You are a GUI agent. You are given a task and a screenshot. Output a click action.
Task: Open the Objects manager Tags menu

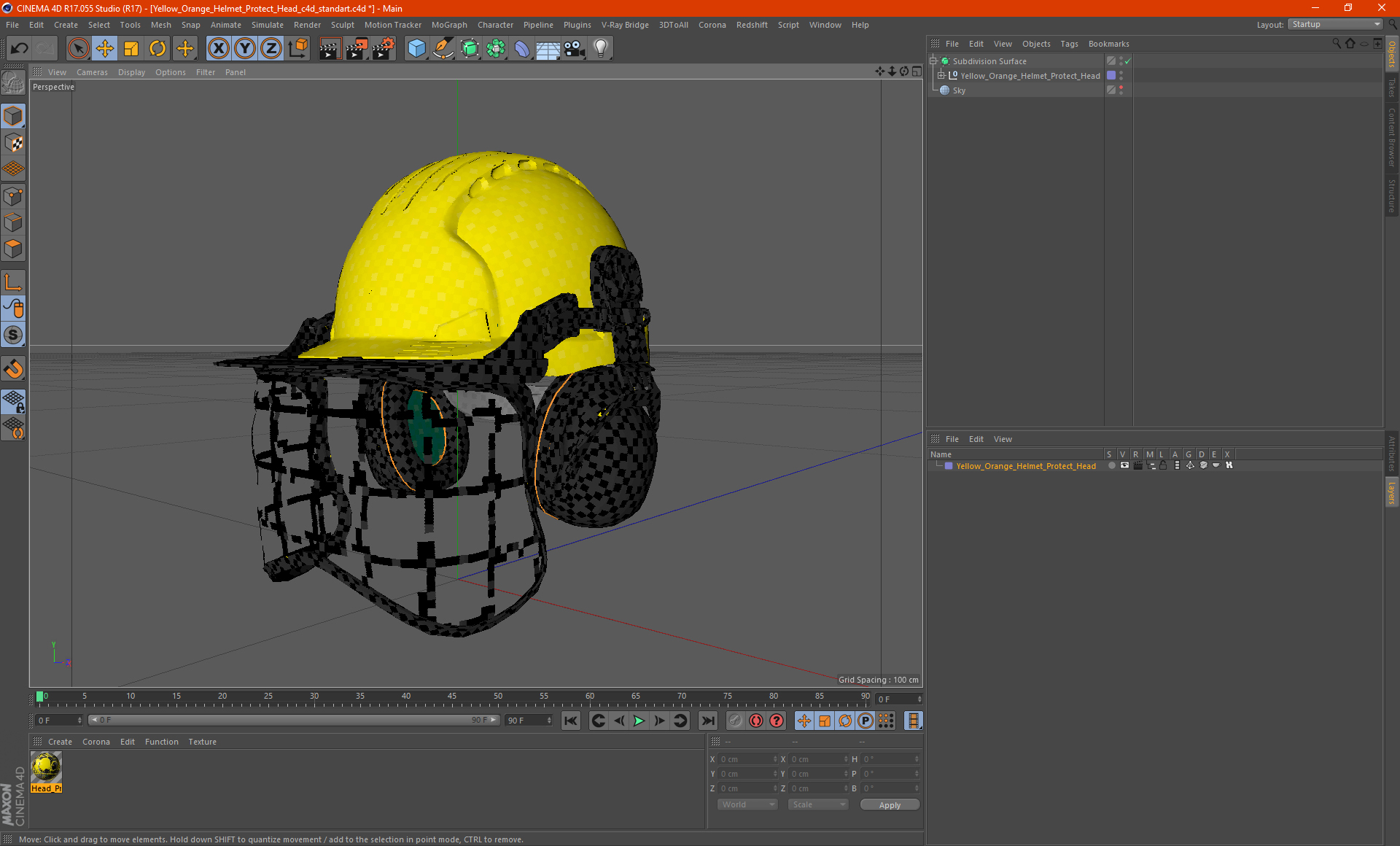[1069, 44]
